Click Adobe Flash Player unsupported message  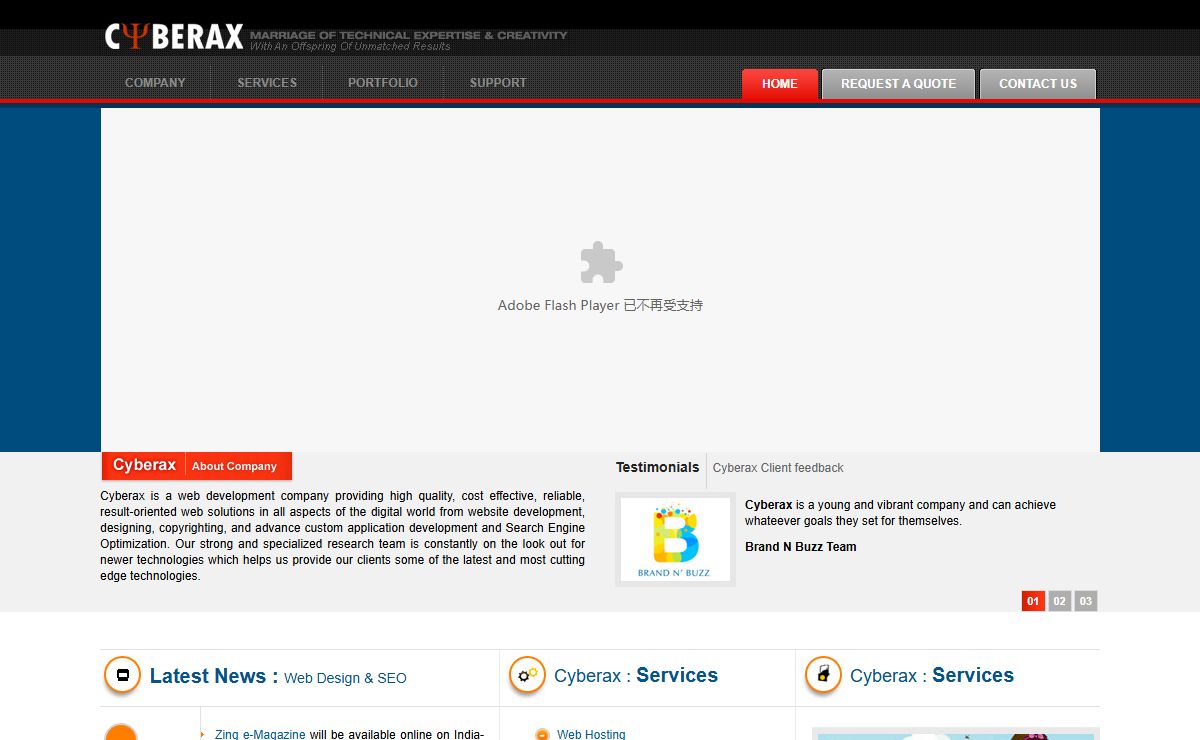[600, 305]
